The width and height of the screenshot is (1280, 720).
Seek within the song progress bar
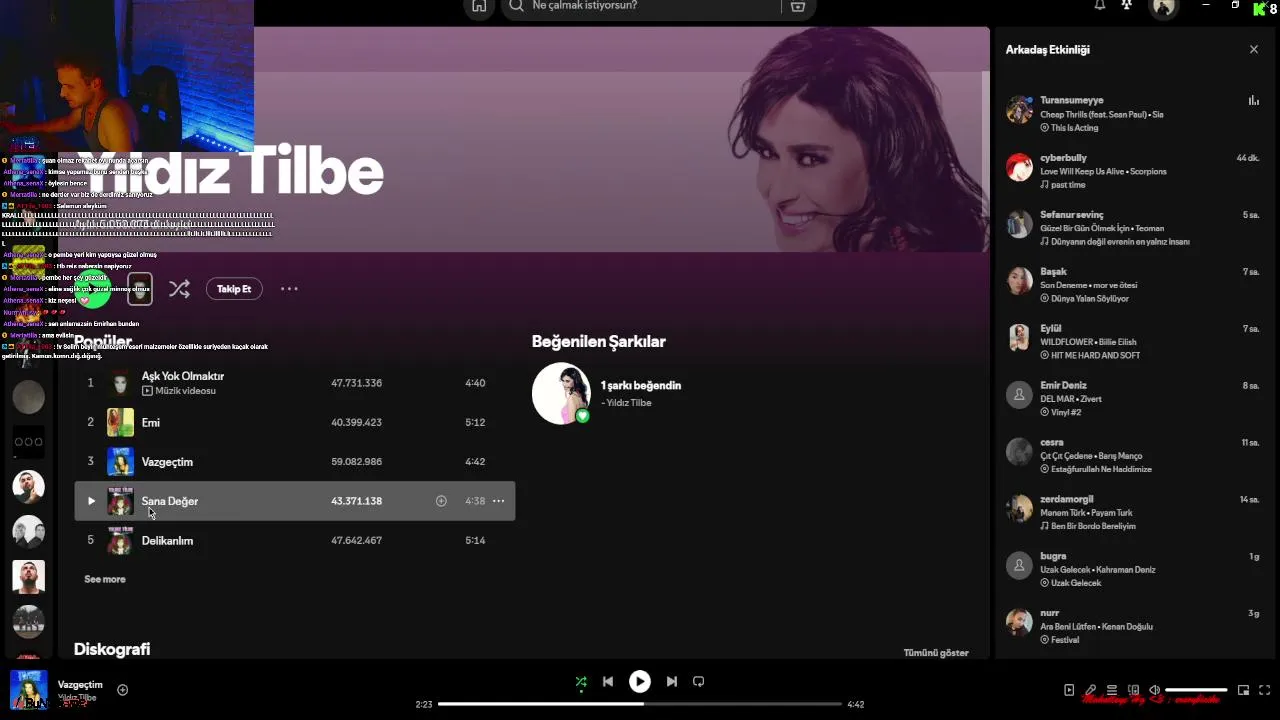pyautogui.click(x=640, y=704)
